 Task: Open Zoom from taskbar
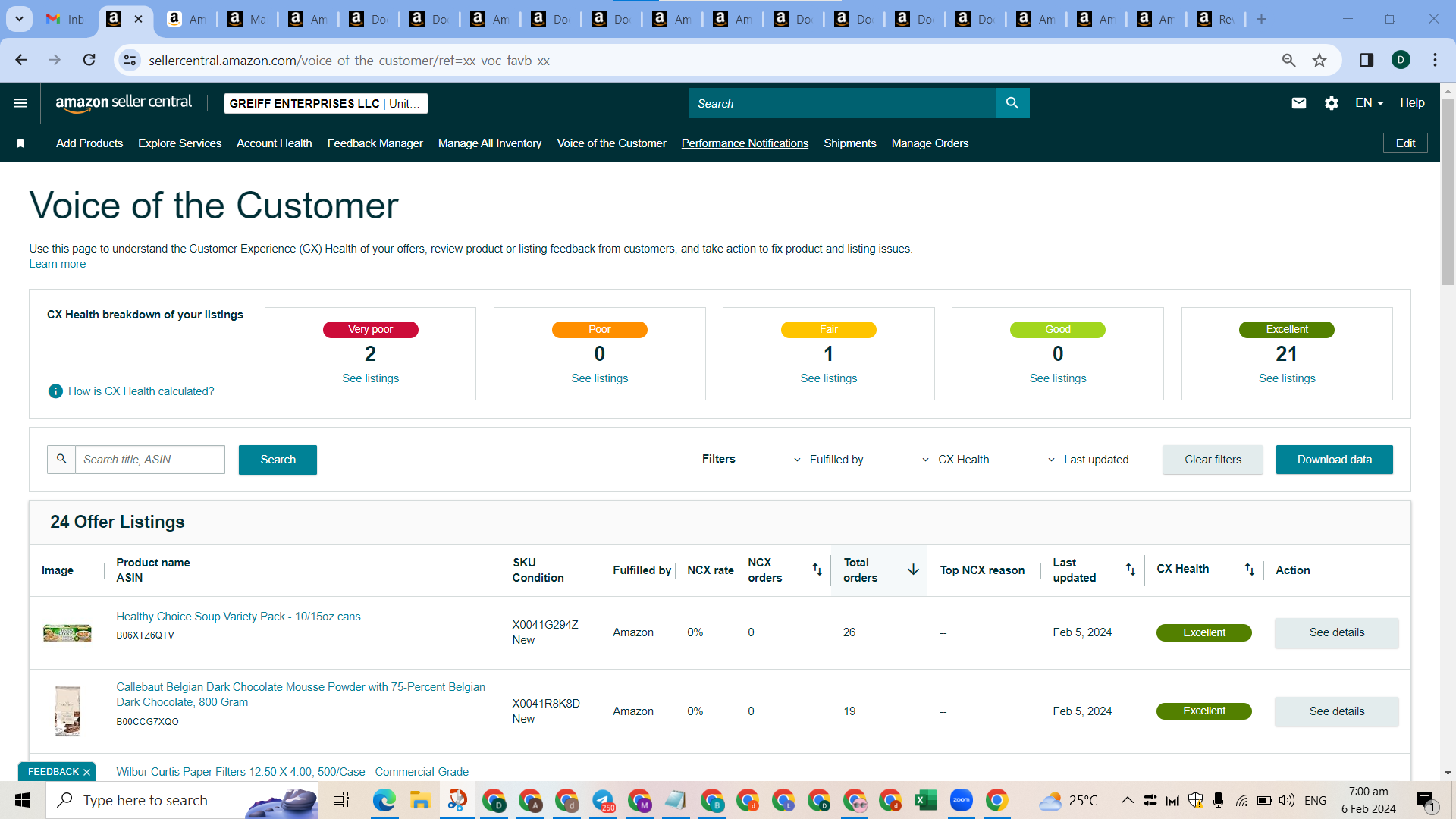[961, 800]
